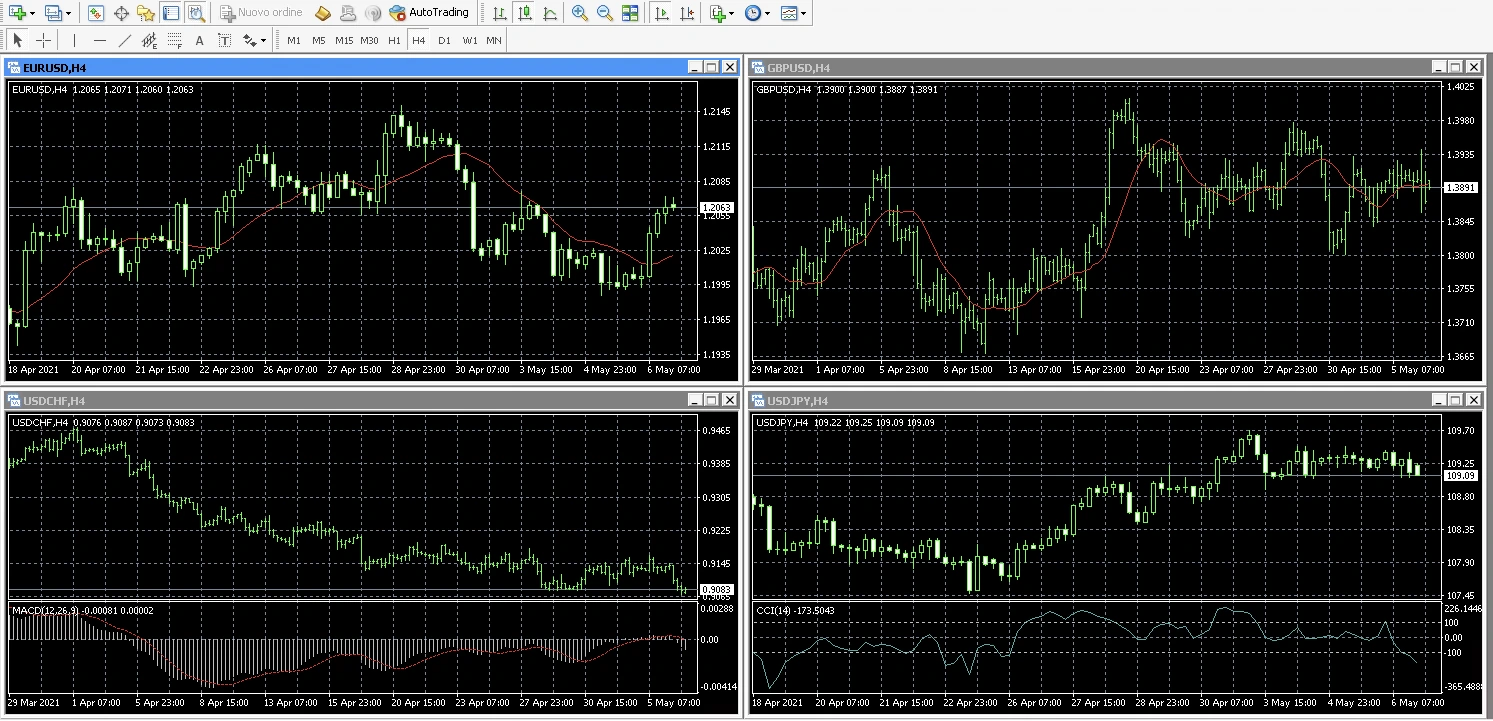Switch the chart to D1 timeframe
1493x721 pixels.
point(445,40)
